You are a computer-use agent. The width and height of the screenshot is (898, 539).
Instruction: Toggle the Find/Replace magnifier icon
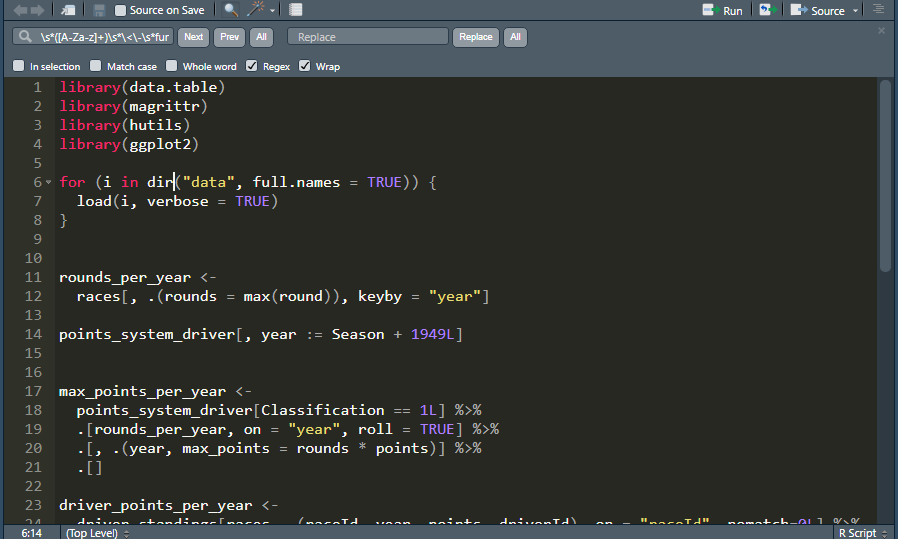point(231,10)
